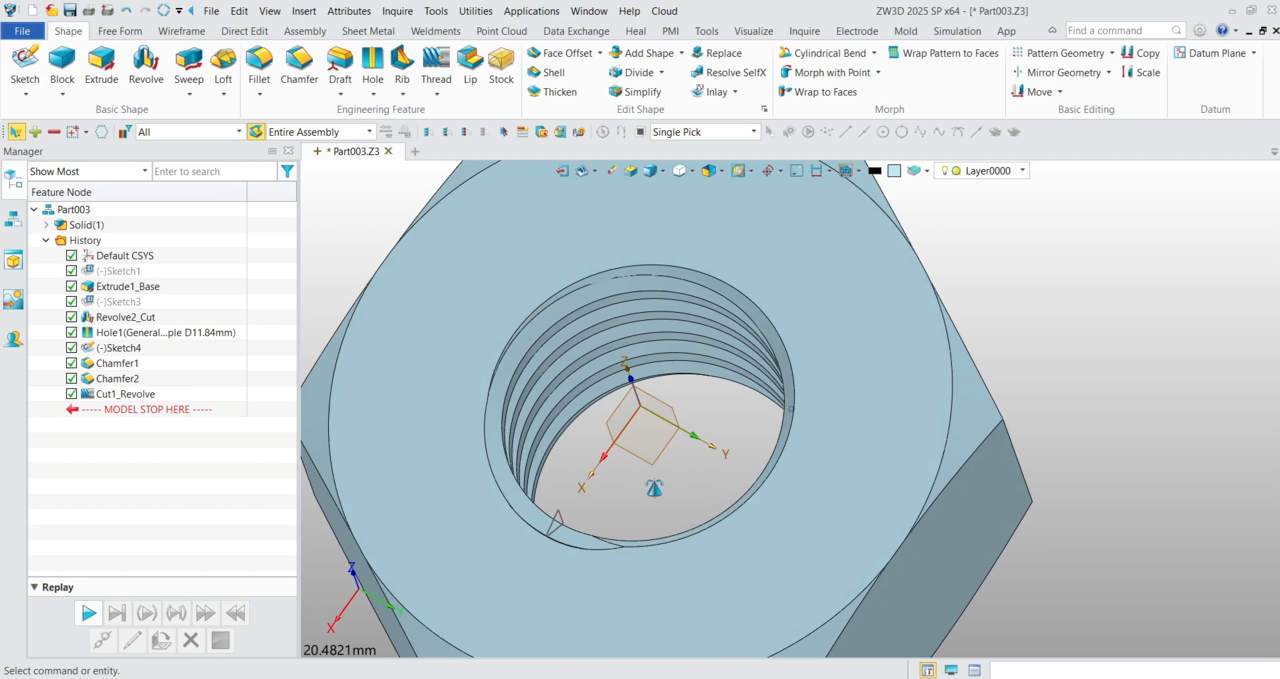1280x679 pixels.
Task: Click the Thread feature icon
Action: pos(436,64)
